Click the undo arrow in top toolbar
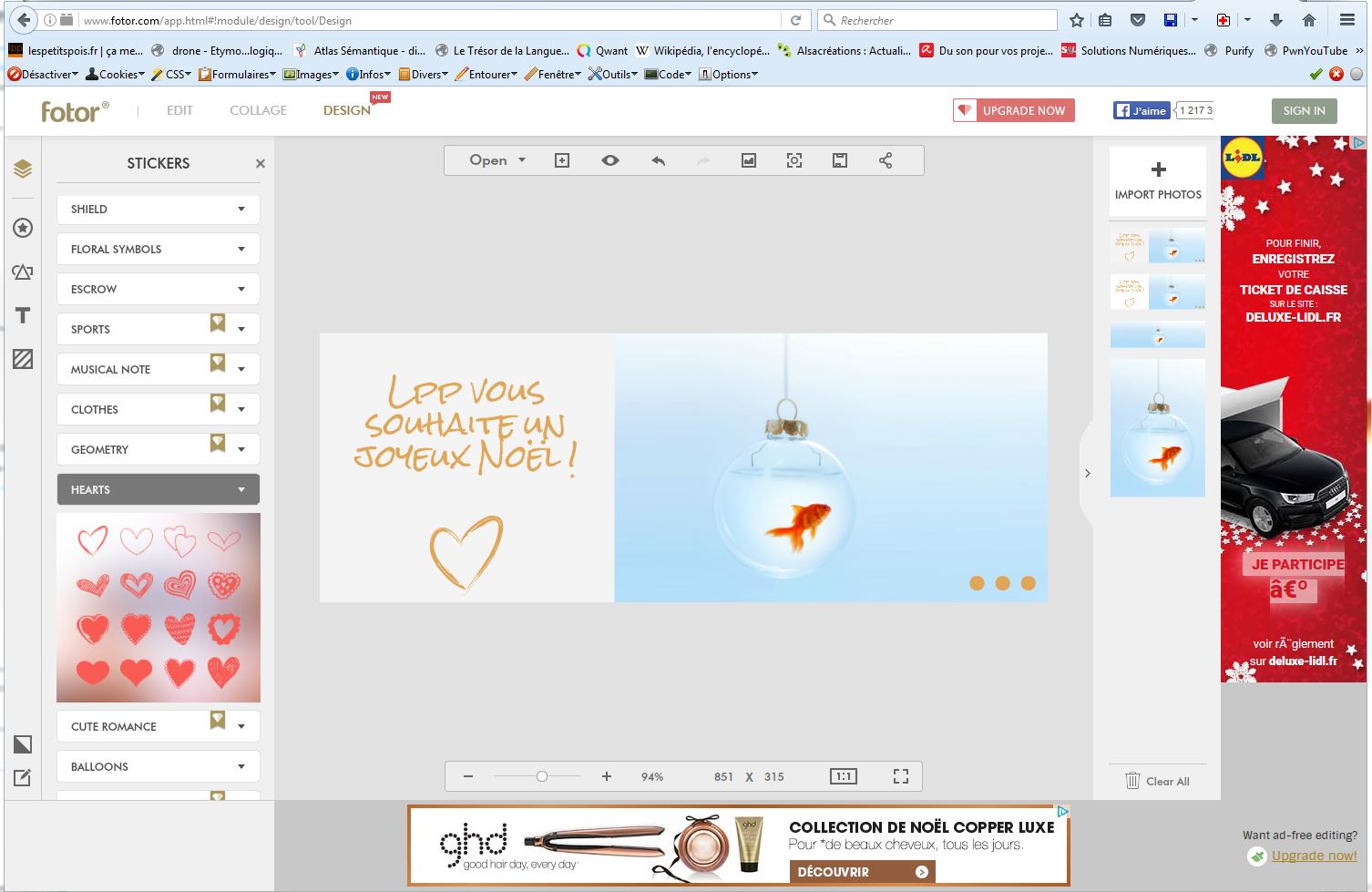Viewport: 1372px width, 892px height. [x=658, y=160]
